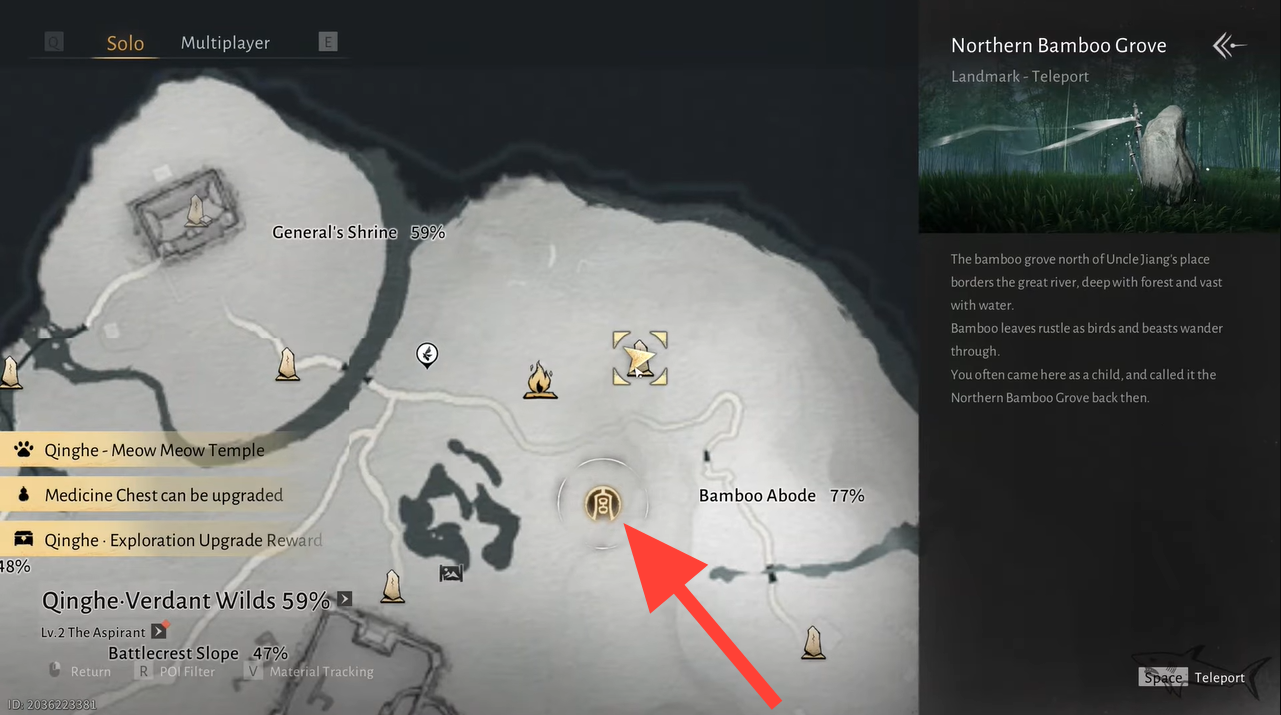1281x715 pixels.
Task: Select the highlighted star marker with brackets
Action: tap(640, 358)
